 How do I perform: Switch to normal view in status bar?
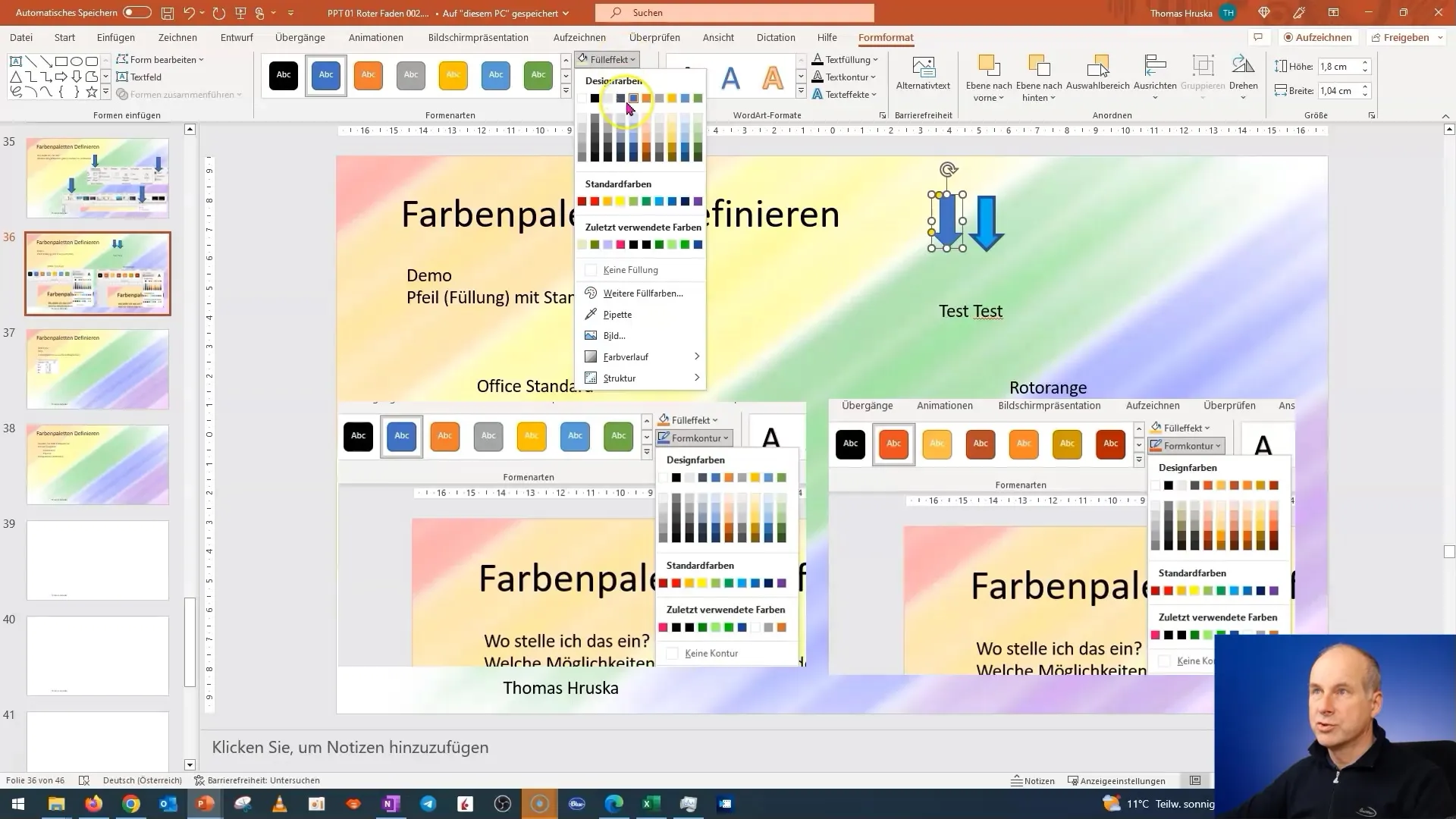(x=1195, y=780)
